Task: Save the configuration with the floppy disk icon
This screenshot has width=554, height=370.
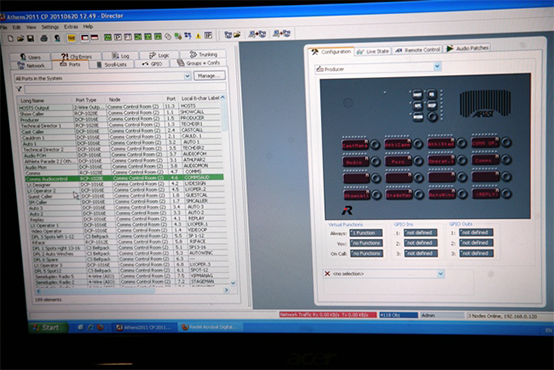Action: (x=31, y=38)
